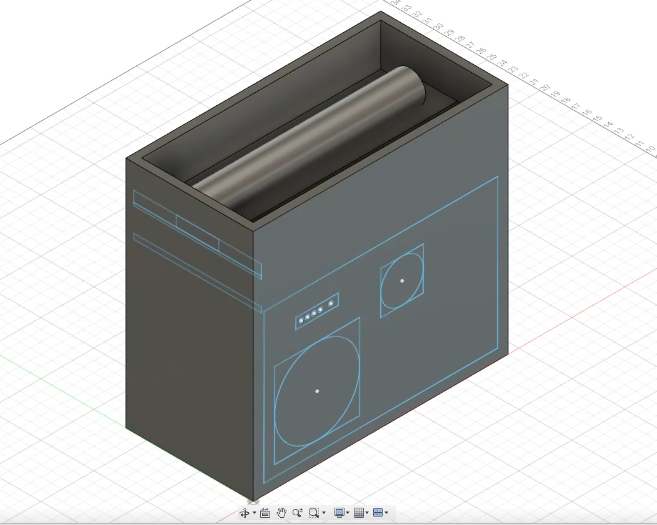Choose the Zoom magnifier tool
Screen dimensions: 657x525
(297, 513)
